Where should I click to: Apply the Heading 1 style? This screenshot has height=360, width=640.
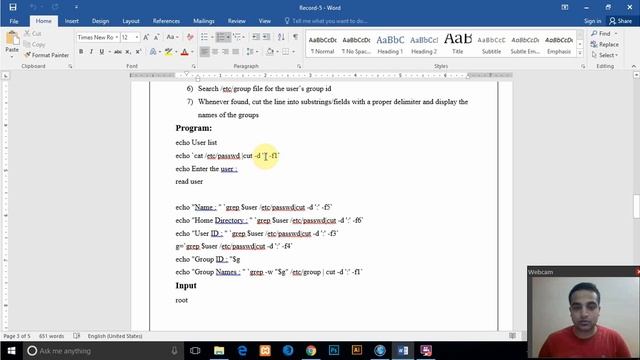tap(390, 44)
